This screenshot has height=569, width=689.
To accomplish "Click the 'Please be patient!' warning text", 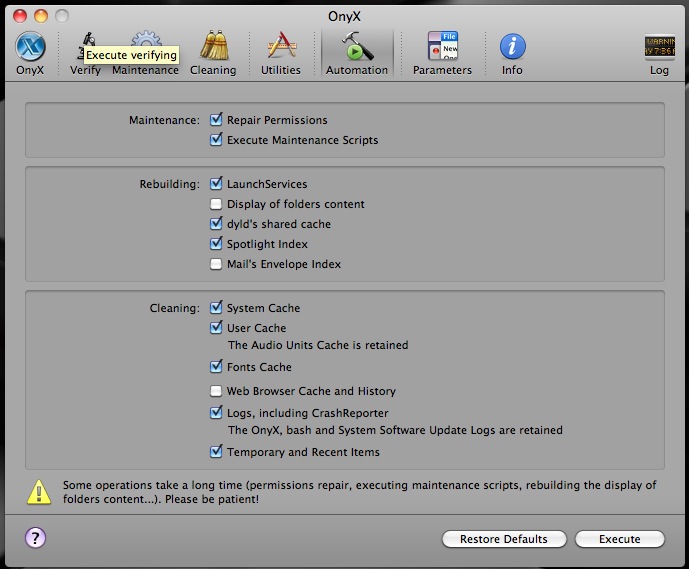I will [x=212, y=499].
